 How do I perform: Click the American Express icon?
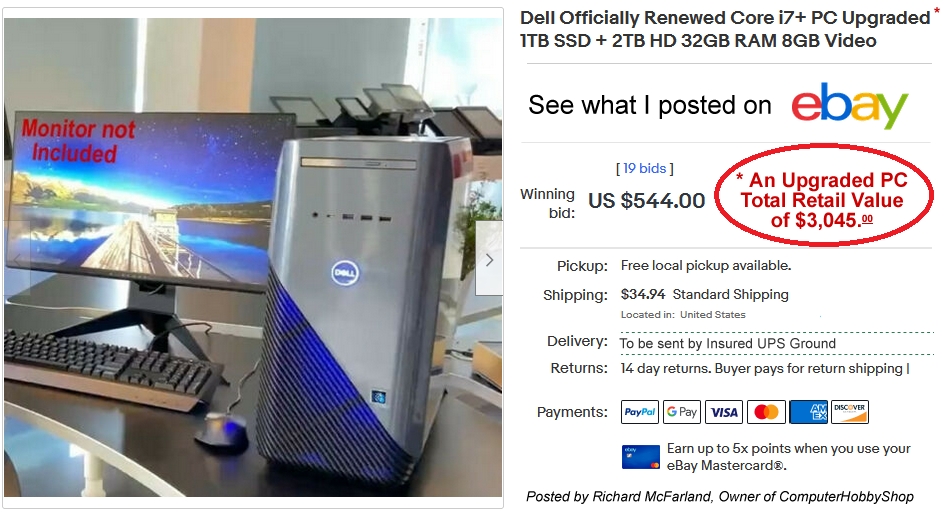pos(808,412)
